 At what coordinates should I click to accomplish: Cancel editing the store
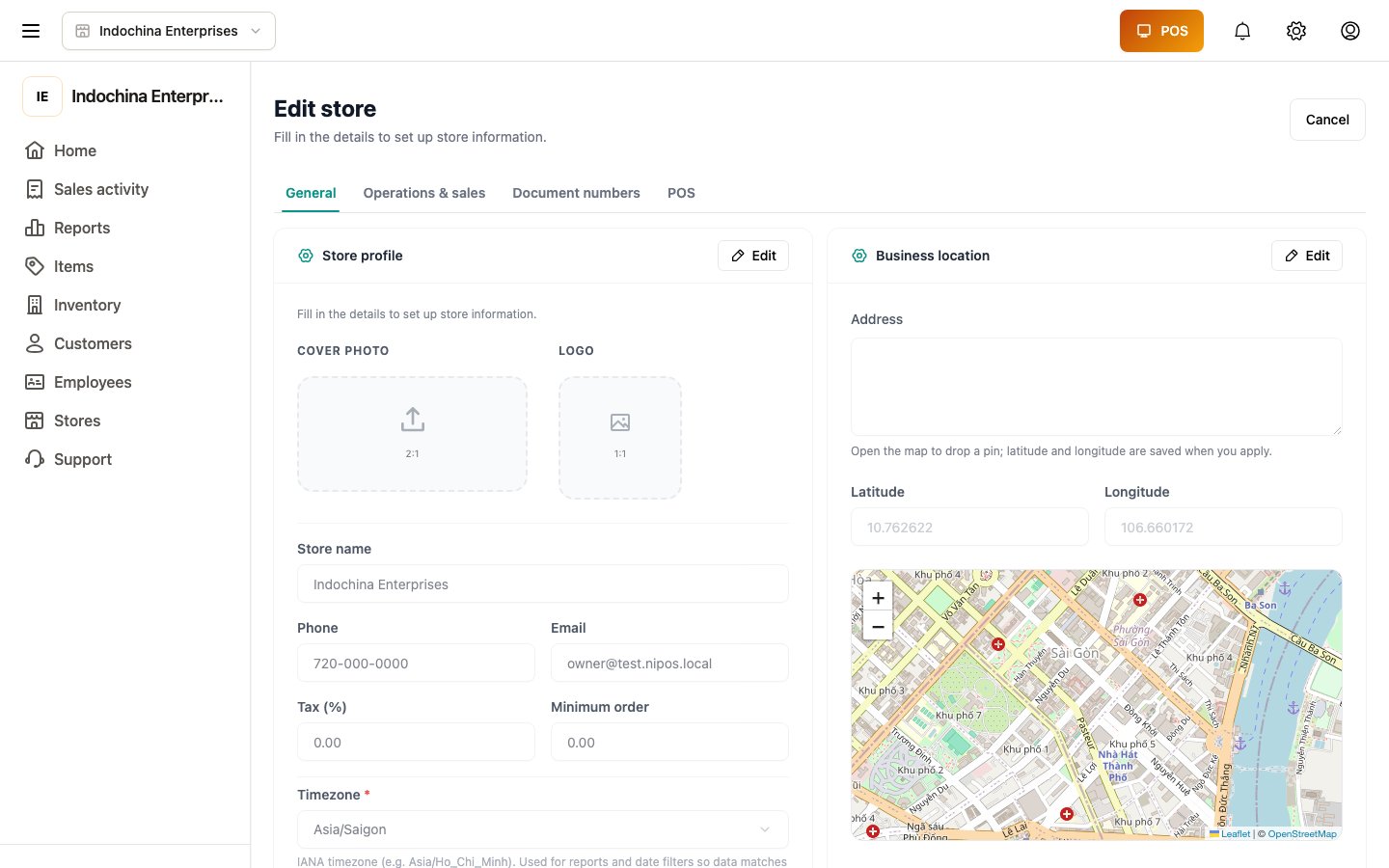1327,120
